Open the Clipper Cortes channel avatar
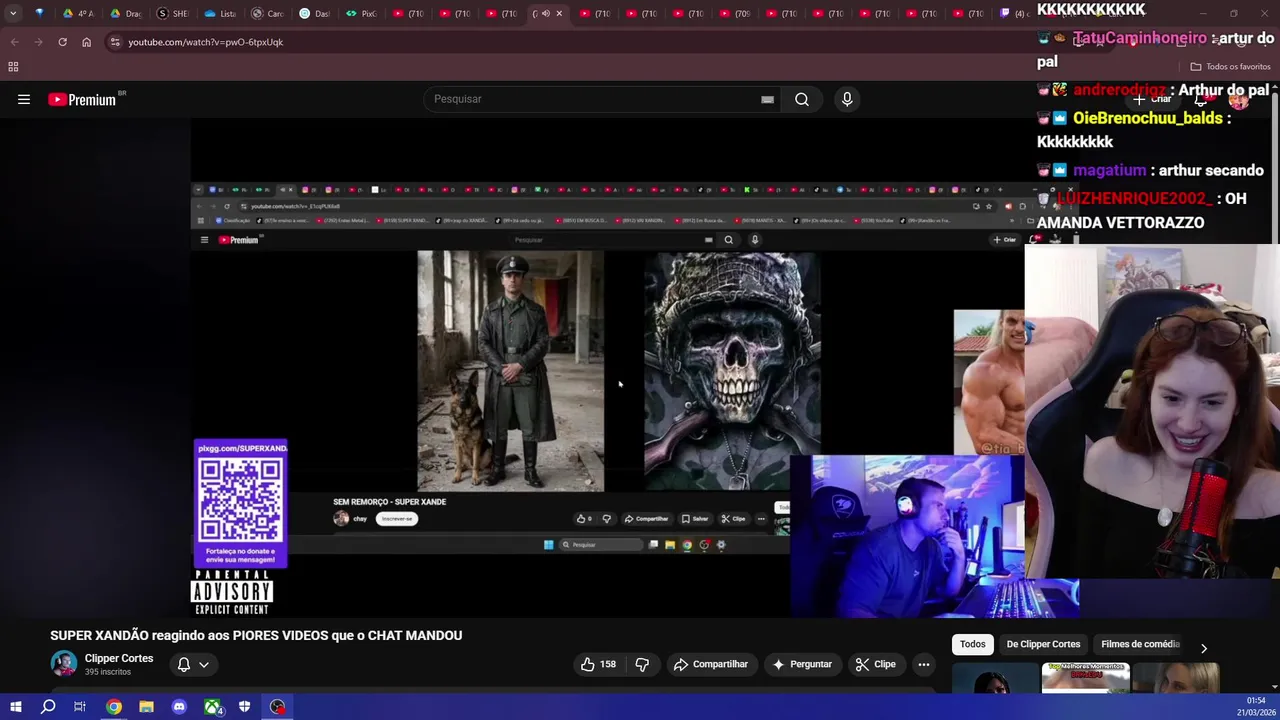 point(63,664)
